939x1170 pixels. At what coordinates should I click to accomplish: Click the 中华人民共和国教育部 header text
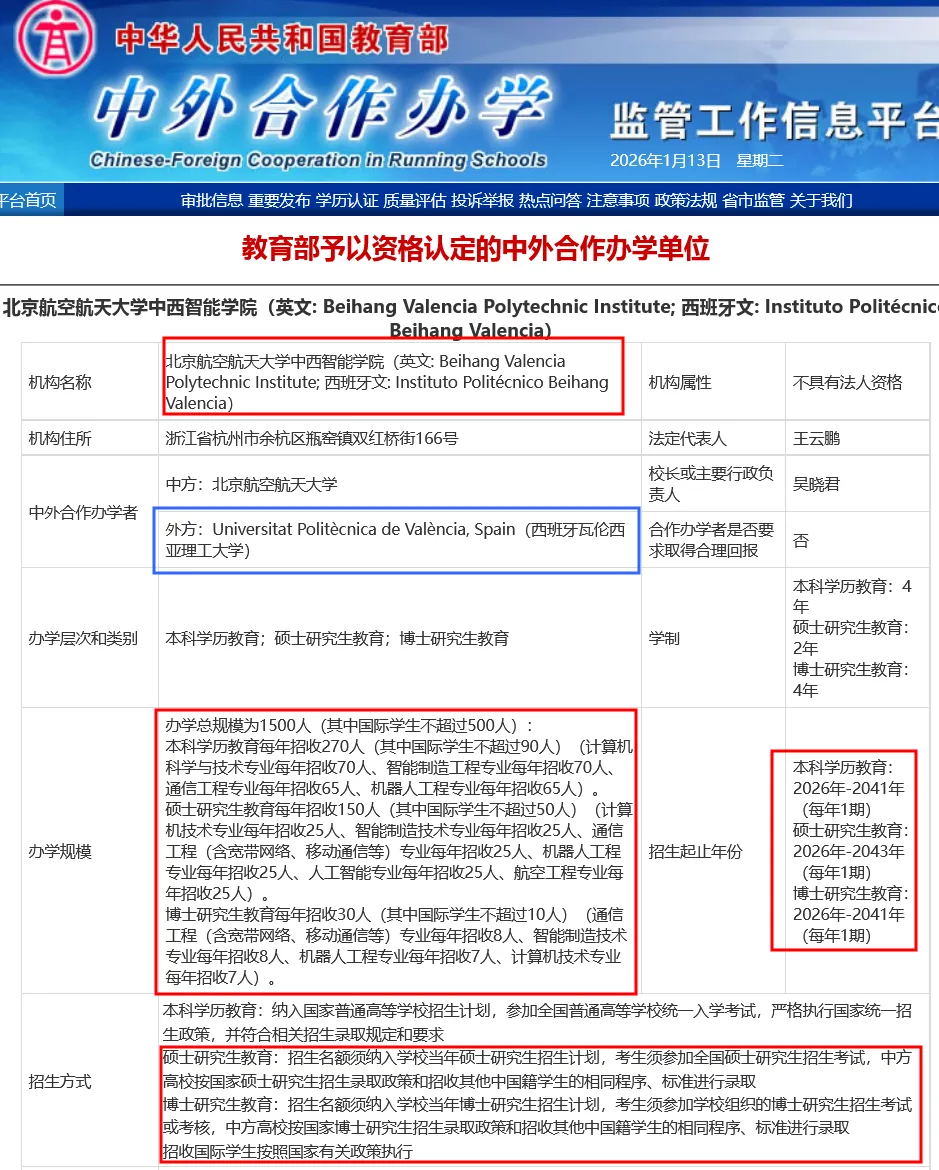pyautogui.click(x=281, y=39)
